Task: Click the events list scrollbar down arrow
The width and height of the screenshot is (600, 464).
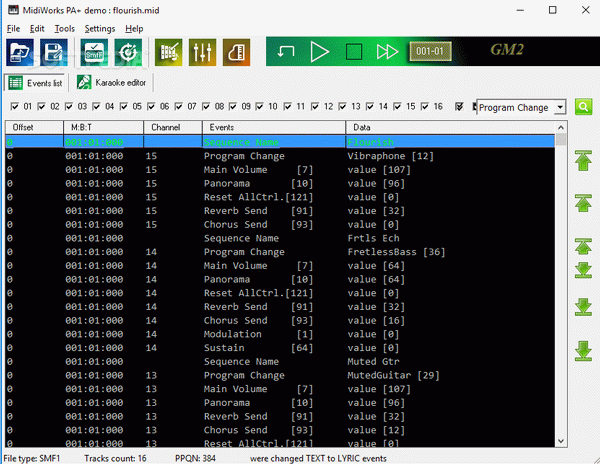Action: click(561, 441)
